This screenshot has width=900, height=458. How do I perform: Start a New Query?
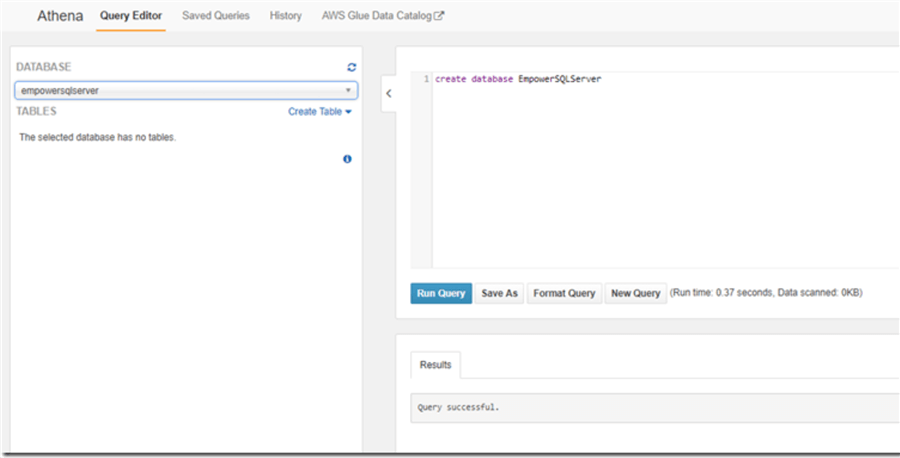[635, 293]
